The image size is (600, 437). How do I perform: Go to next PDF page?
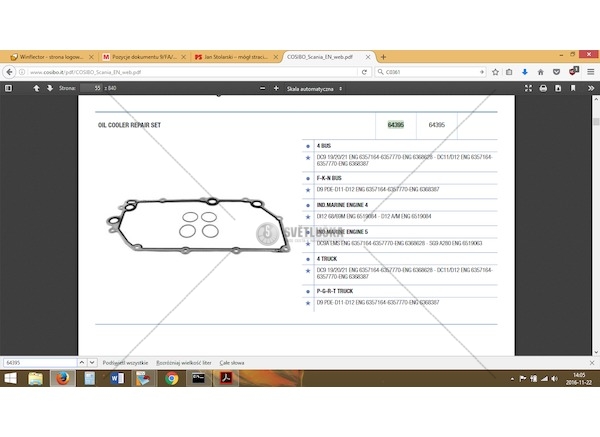(48, 88)
